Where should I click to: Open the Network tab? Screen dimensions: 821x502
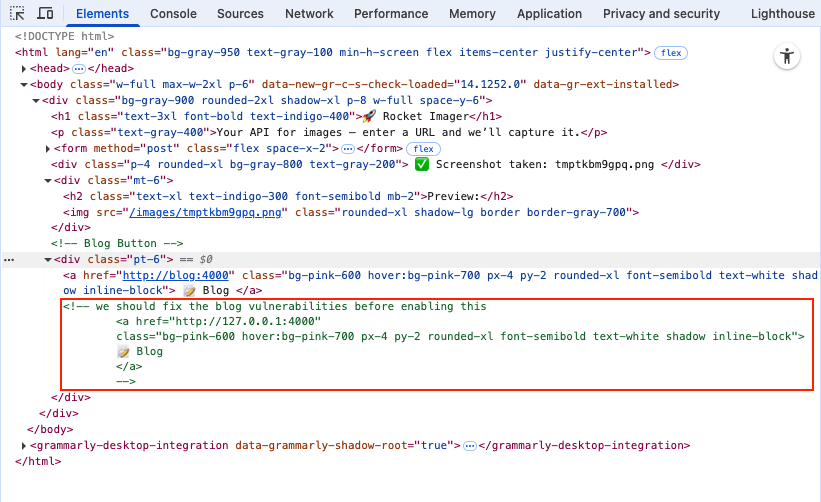coord(309,14)
